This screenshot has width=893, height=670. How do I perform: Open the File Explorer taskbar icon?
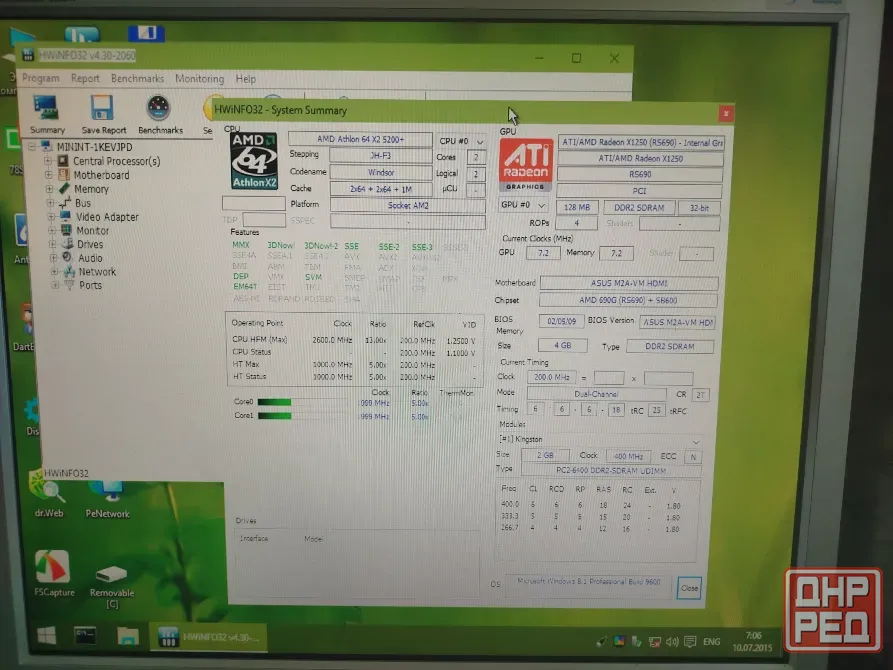tap(128, 636)
